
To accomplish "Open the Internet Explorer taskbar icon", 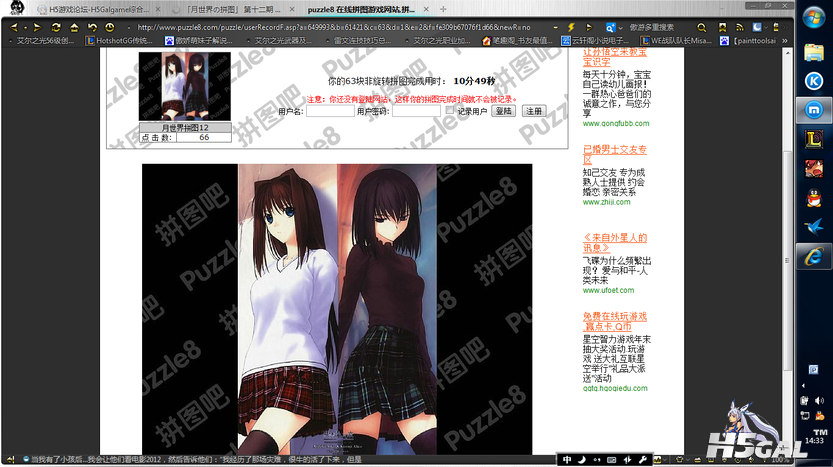I will click(x=813, y=257).
